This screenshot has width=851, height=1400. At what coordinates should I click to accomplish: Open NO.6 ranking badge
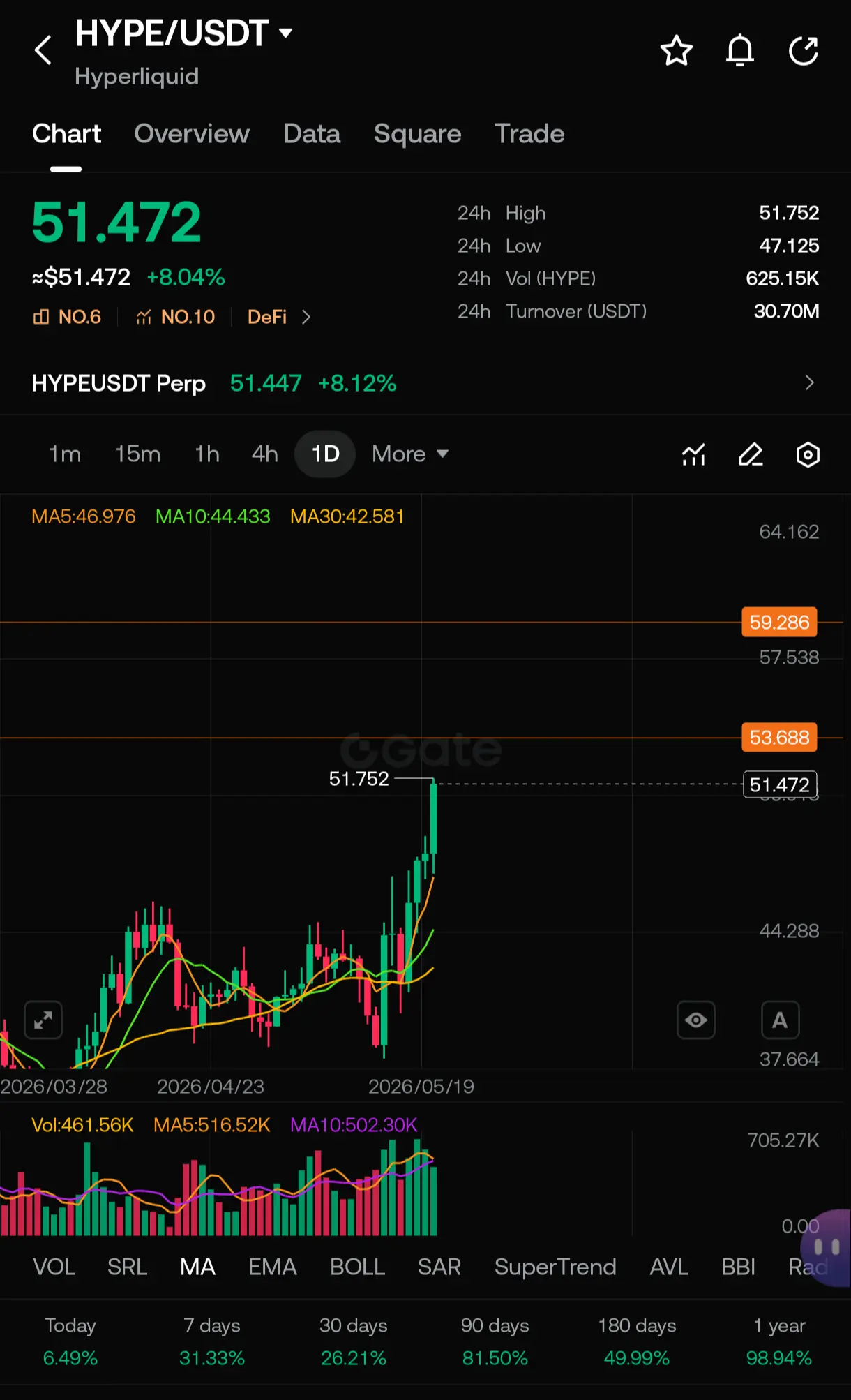(67, 317)
